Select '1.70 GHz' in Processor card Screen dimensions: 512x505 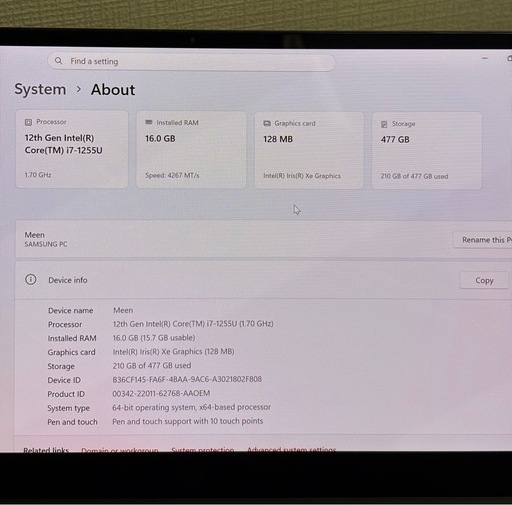tap(38, 175)
